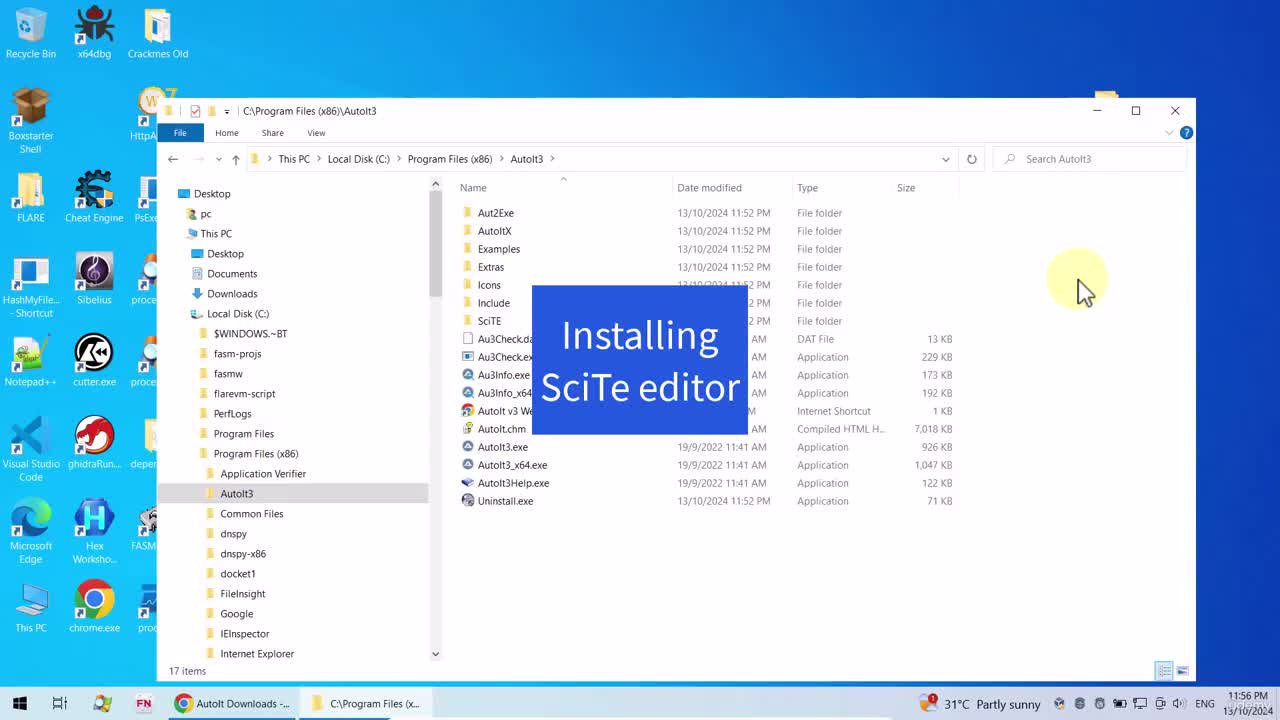
Task: Switch to large icons view button
Action: [x=1182, y=671]
